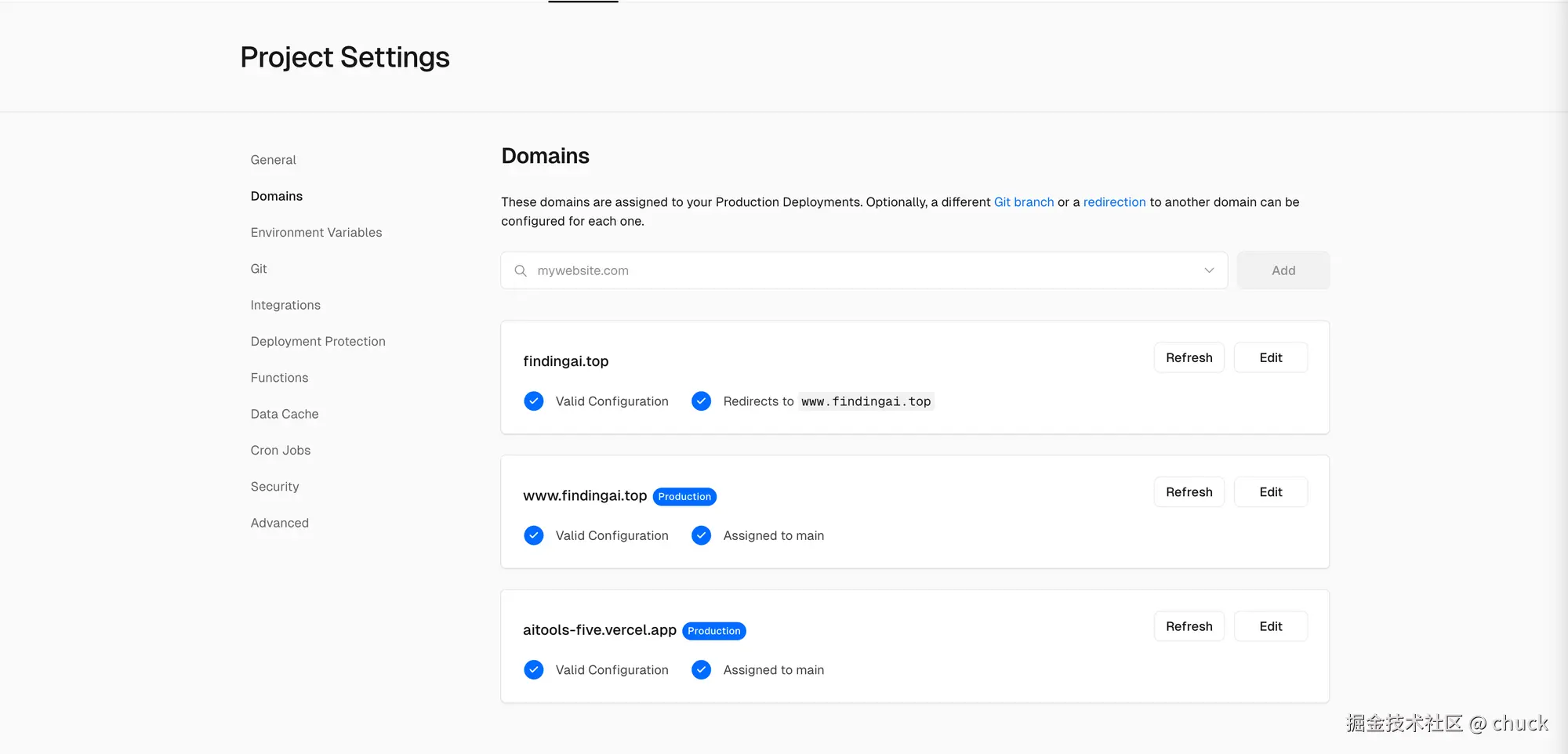Edit the aitools-five.vercel.app domain
The height and width of the screenshot is (754, 1568).
(x=1270, y=627)
